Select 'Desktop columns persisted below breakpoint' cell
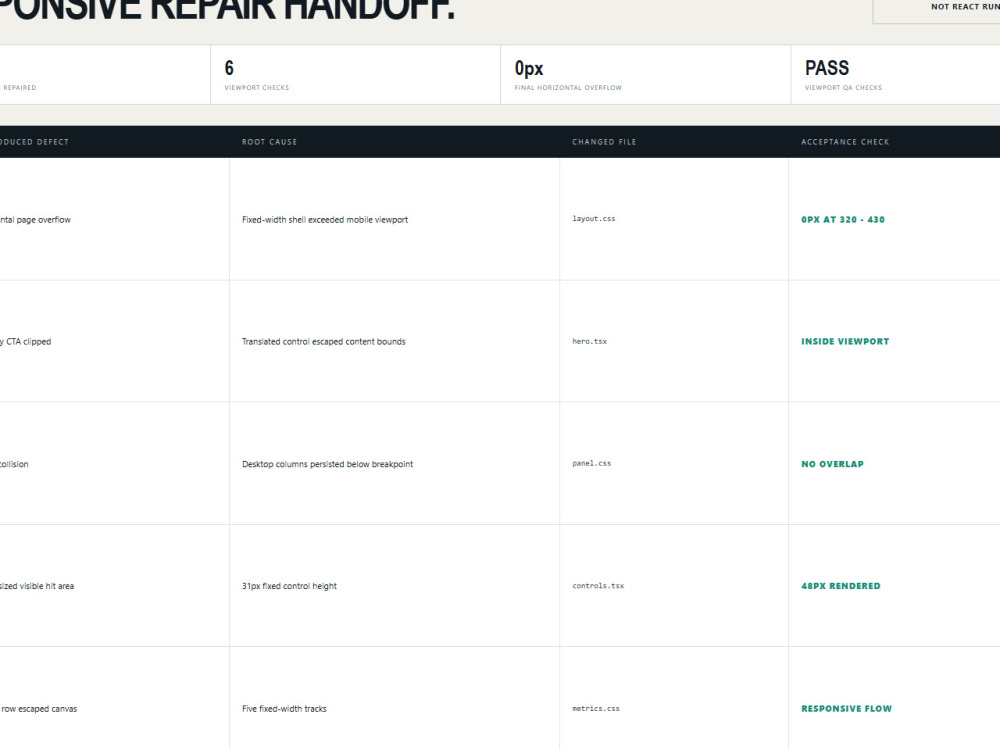 coord(394,464)
